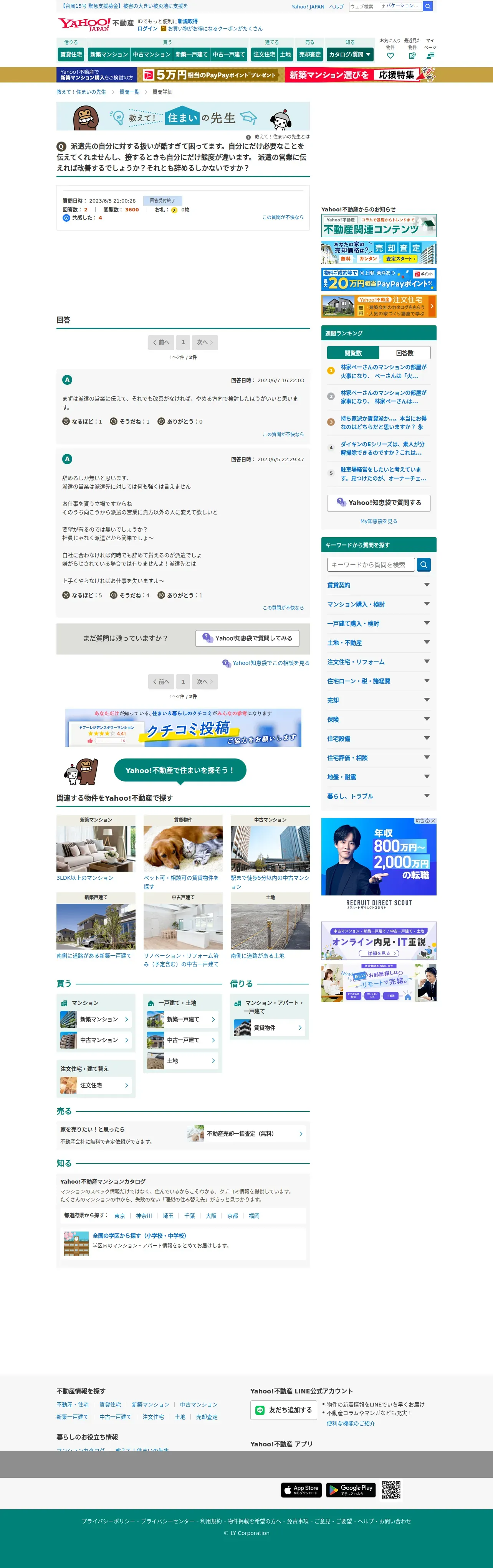Click the QR code in the footer

[x=390, y=1489]
